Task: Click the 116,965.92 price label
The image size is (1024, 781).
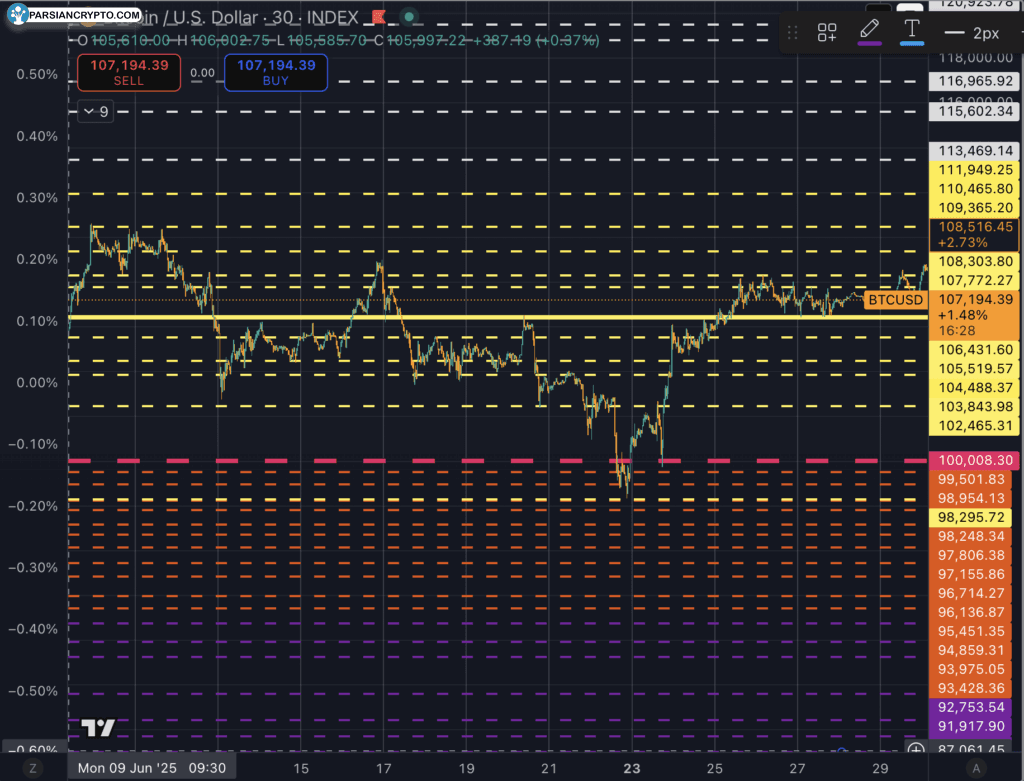Action: click(974, 82)
